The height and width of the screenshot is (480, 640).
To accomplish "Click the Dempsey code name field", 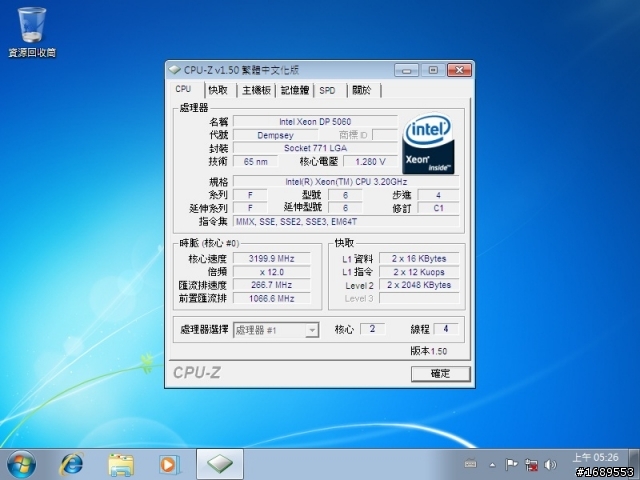I will pos(276,135).
